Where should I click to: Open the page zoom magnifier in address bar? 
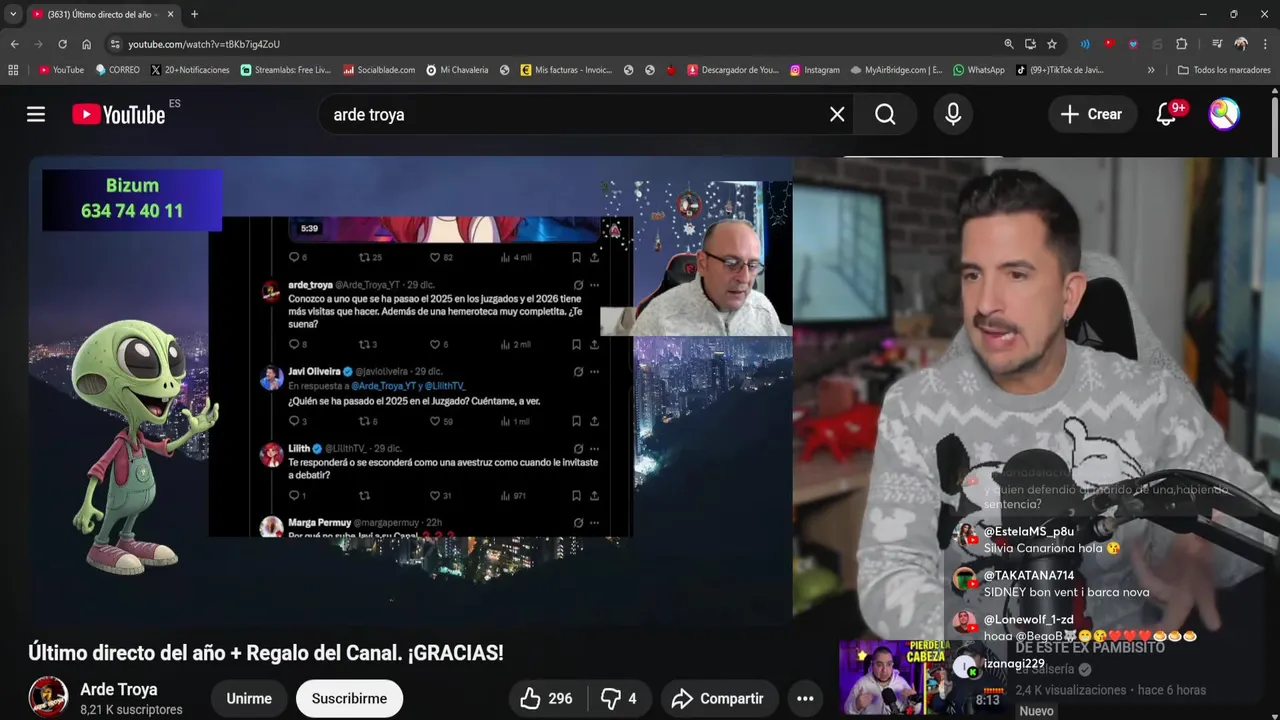(1009, 44)
